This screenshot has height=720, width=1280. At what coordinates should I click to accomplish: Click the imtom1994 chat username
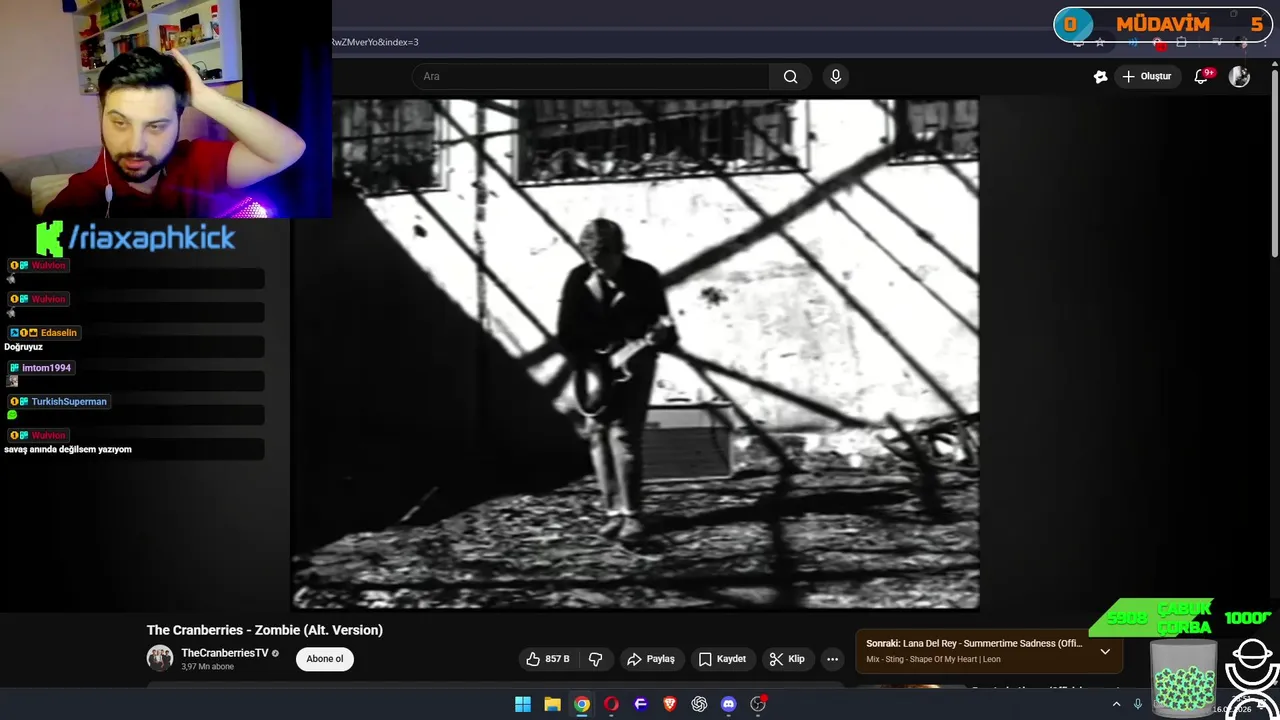click(x=47, y=368)
